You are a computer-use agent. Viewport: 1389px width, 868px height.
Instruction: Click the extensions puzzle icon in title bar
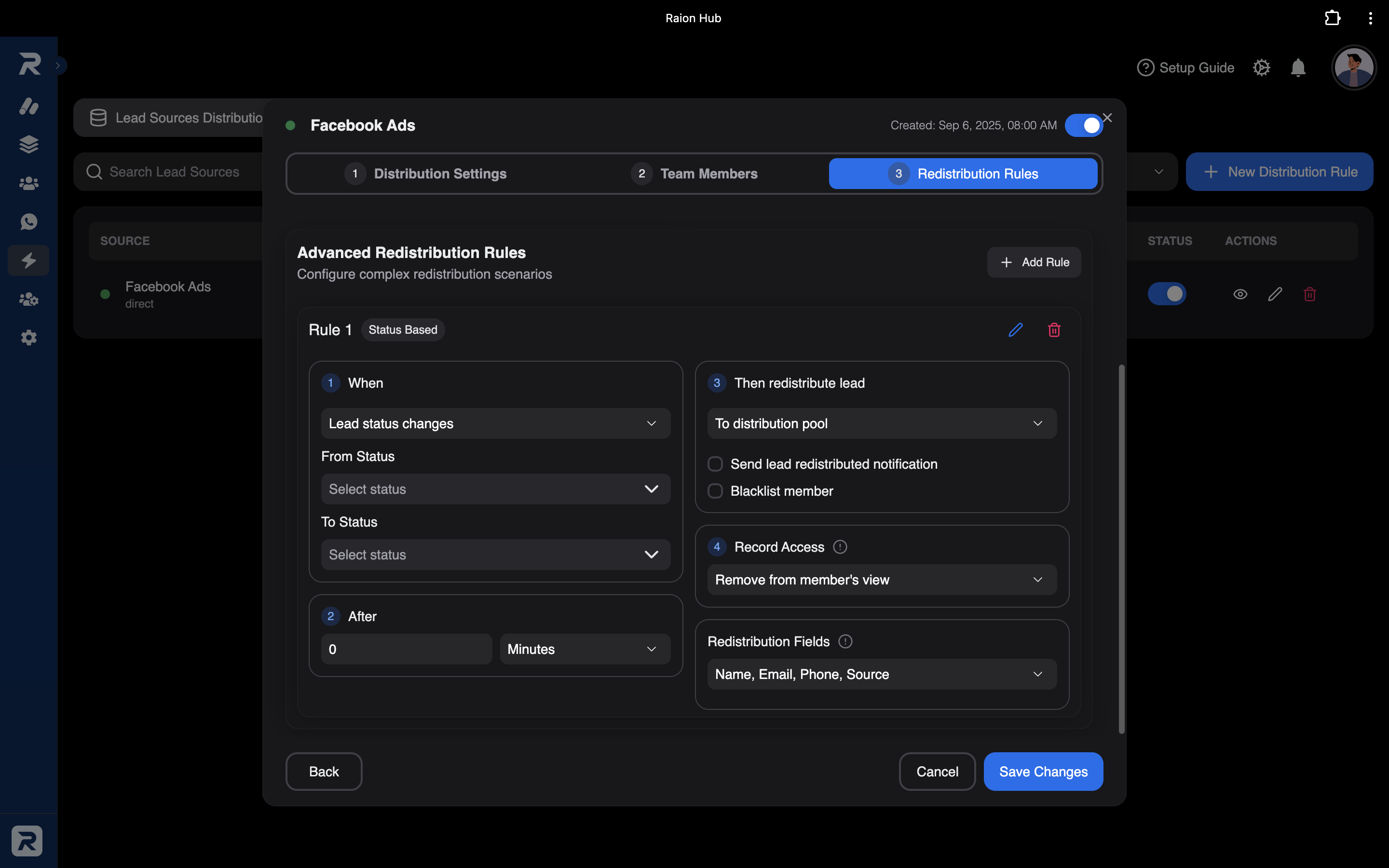pos(1332,18)
